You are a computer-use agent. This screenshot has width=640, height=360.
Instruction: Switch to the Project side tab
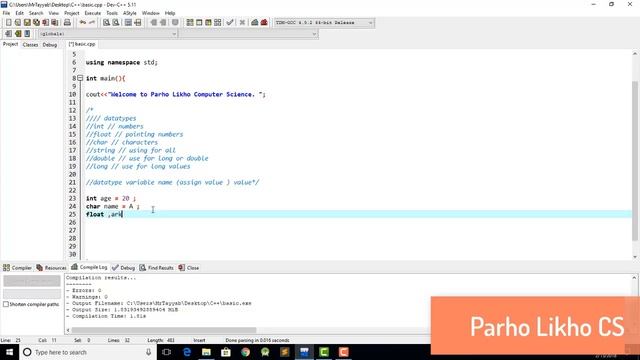10,44
